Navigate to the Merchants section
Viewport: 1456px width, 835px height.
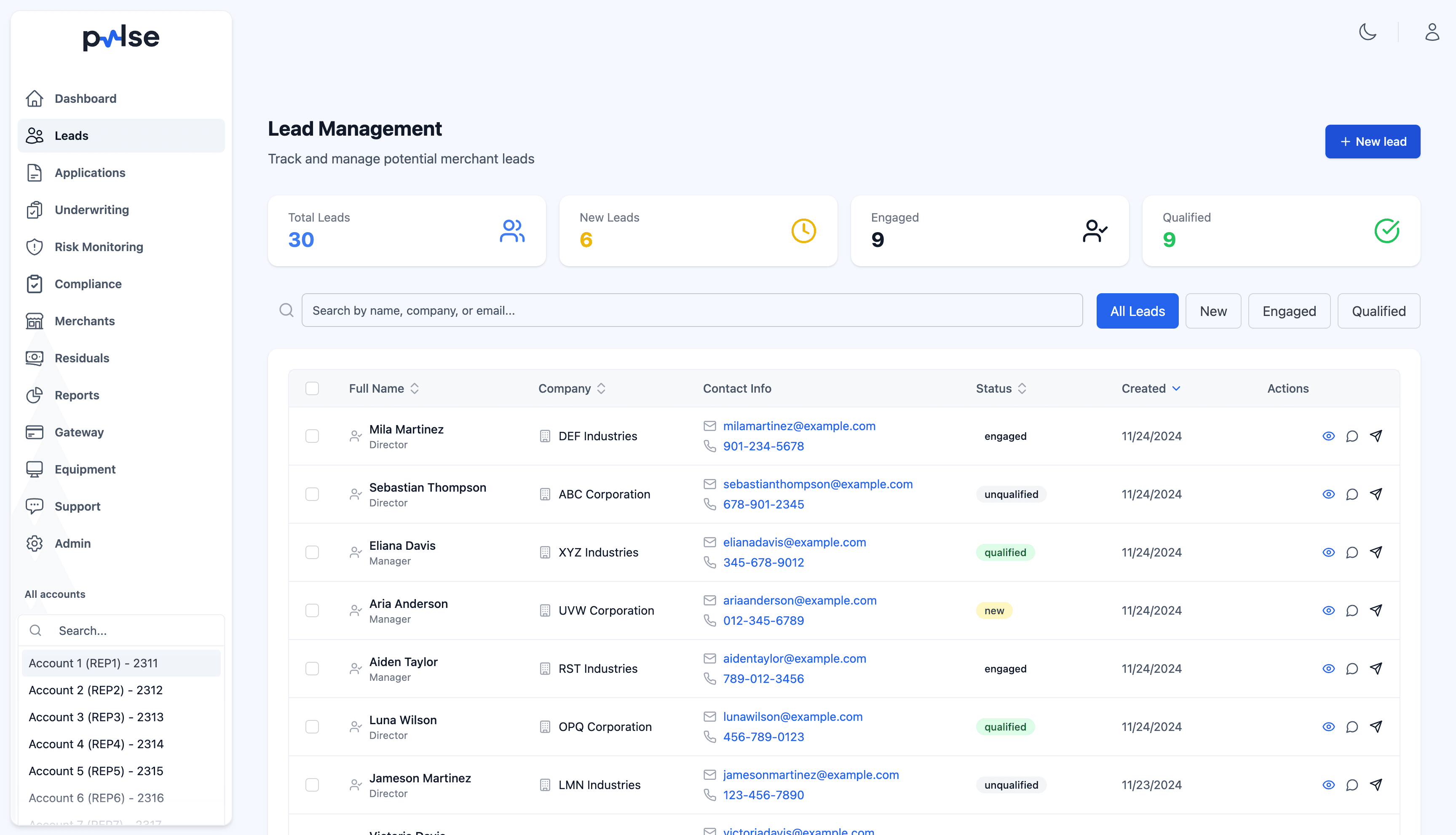84,321
